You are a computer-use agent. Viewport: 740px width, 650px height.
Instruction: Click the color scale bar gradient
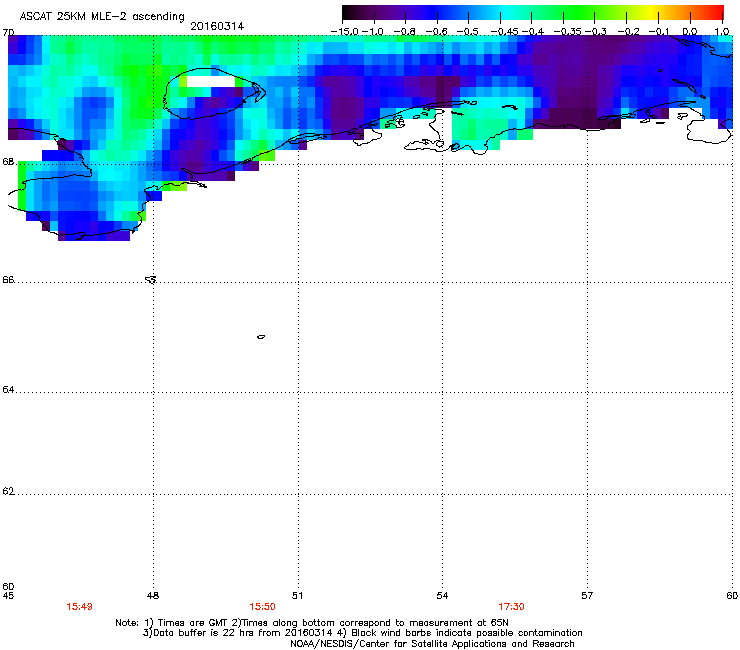tap(533, 13)
